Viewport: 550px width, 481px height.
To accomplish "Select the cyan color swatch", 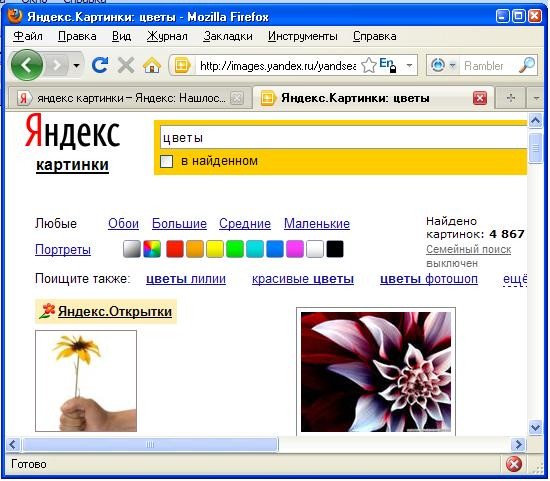I will [255, 249].
